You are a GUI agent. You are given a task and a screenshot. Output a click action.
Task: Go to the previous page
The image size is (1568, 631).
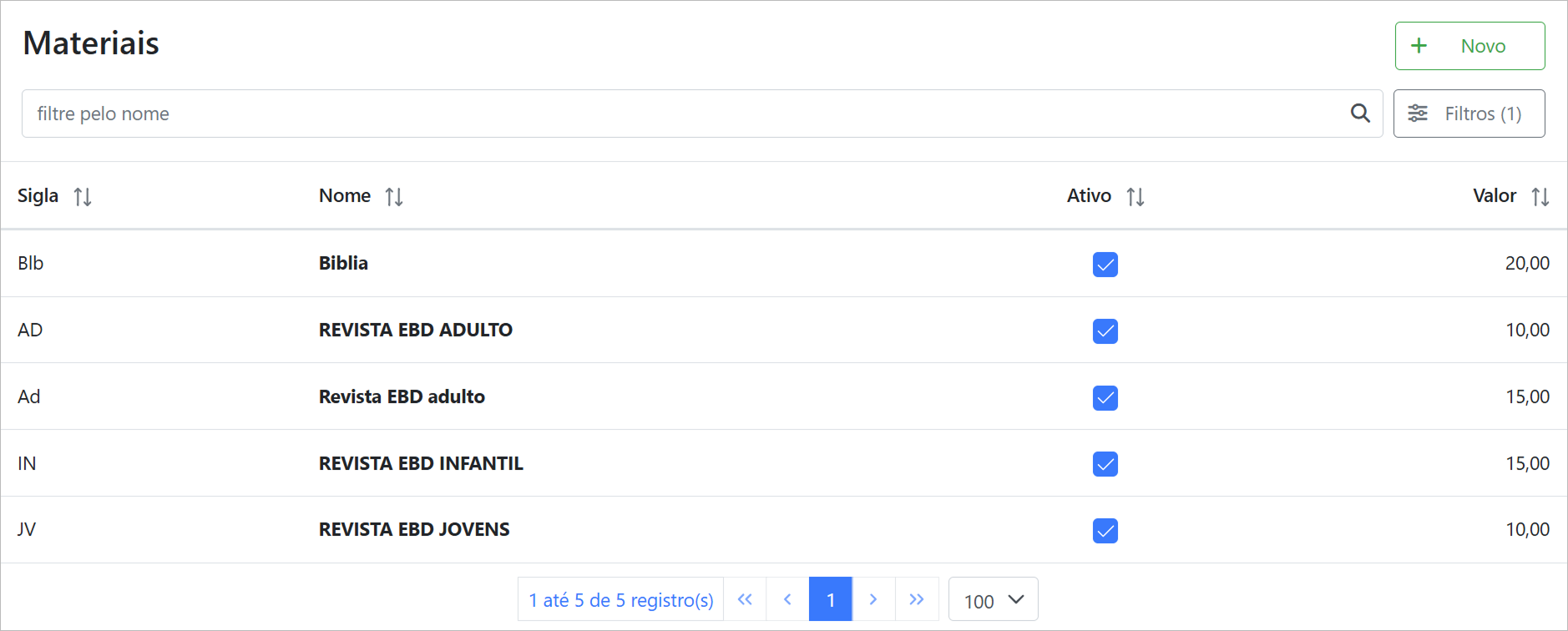click(787, 599)
